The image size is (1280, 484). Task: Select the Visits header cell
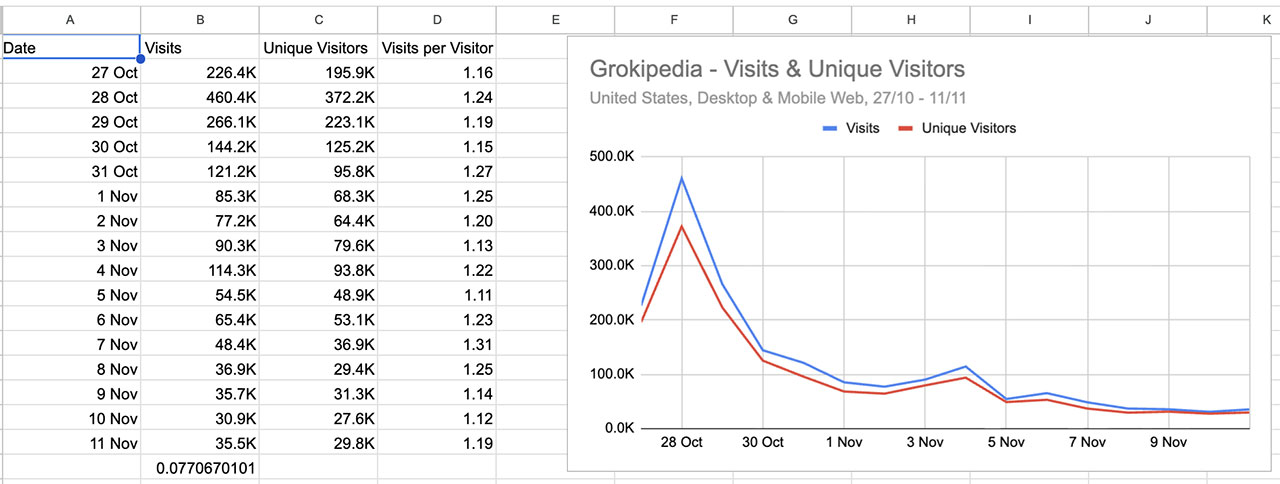pos(200,47)
